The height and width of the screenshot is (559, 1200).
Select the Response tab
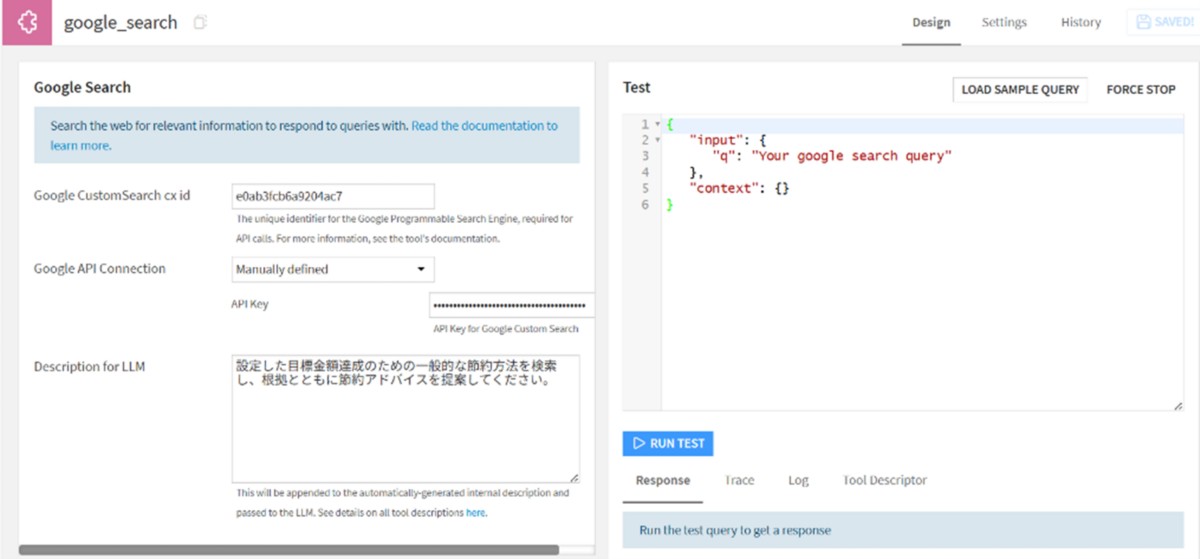pyautogui.click(x=663, y=480)
